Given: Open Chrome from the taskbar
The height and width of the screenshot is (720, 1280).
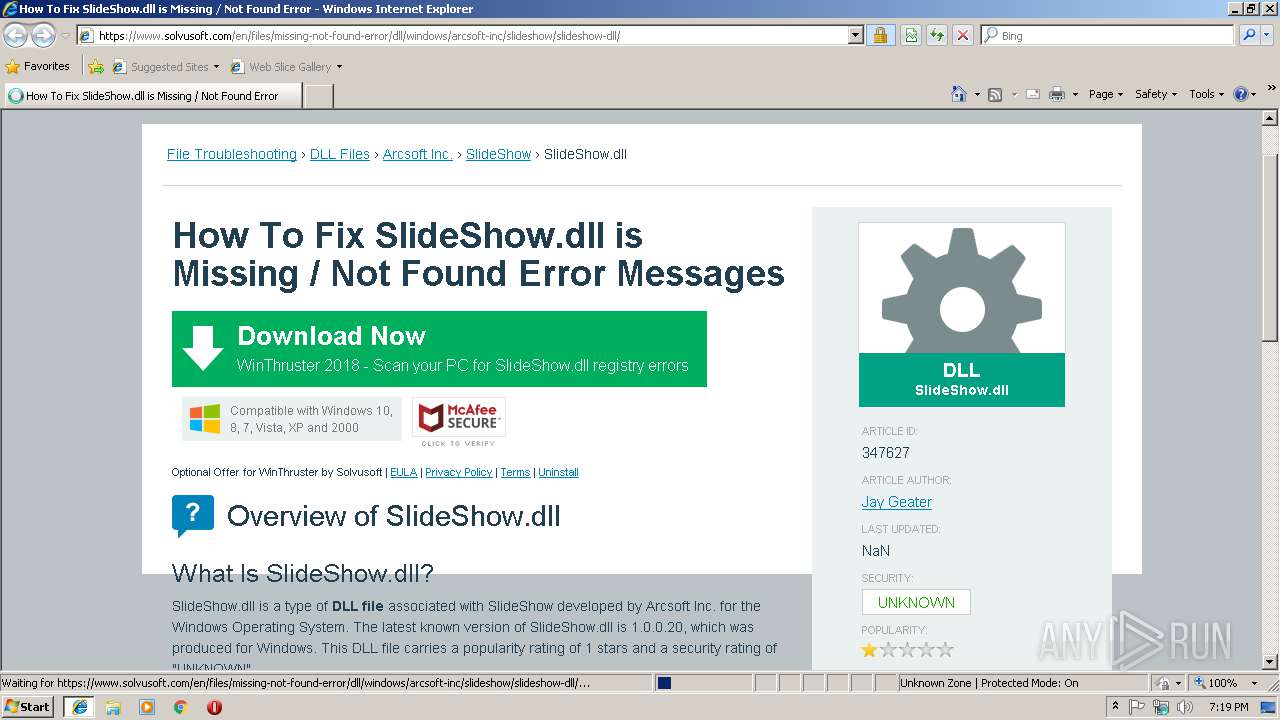Looking at the screenshot, I should (181, 706).
